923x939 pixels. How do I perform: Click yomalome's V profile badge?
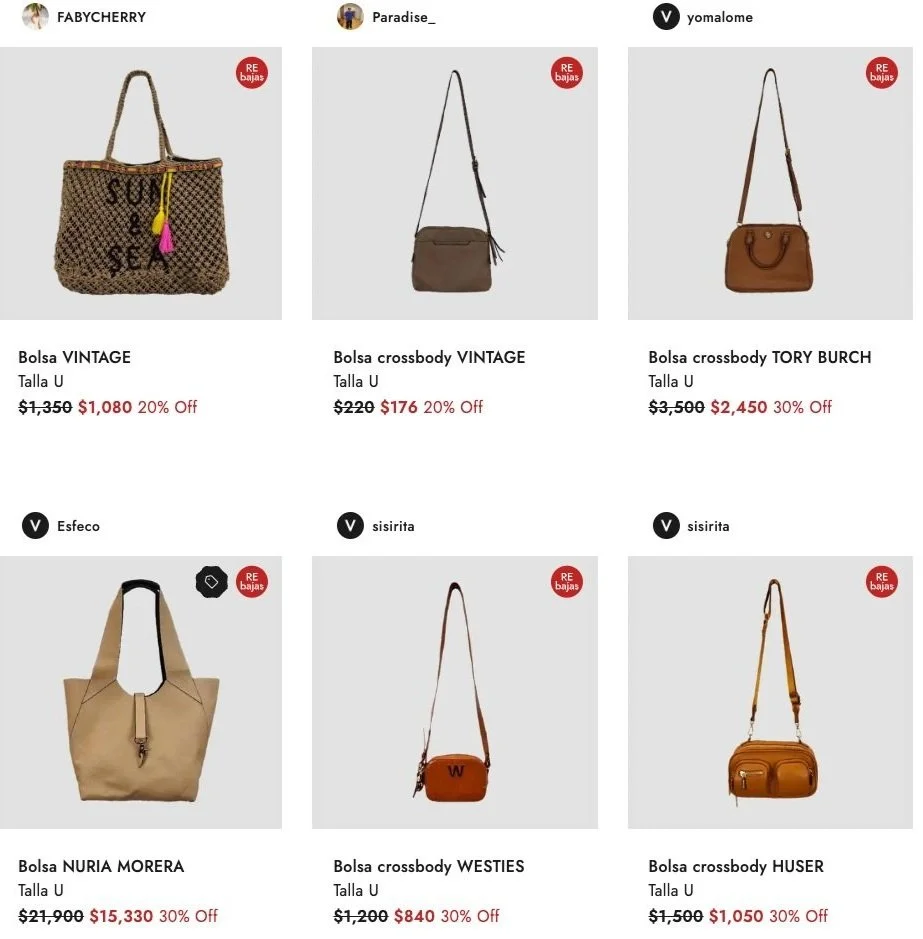pyautogui.click(x=666, y=17)
